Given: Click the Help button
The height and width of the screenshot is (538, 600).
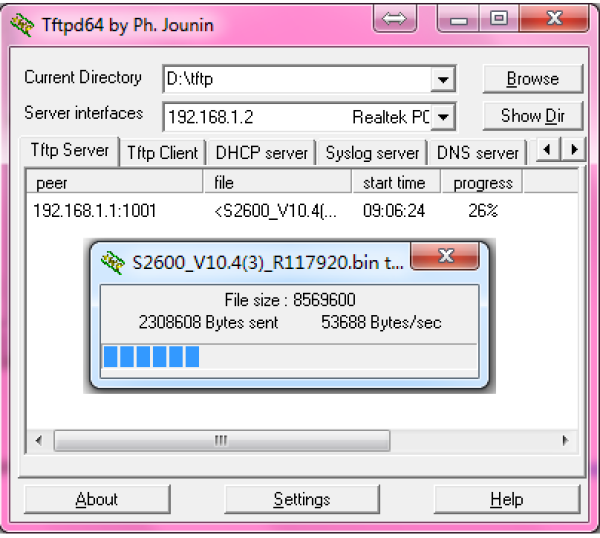Looking at the screenshot, I should pyautogui.click(x=507, y=499).
